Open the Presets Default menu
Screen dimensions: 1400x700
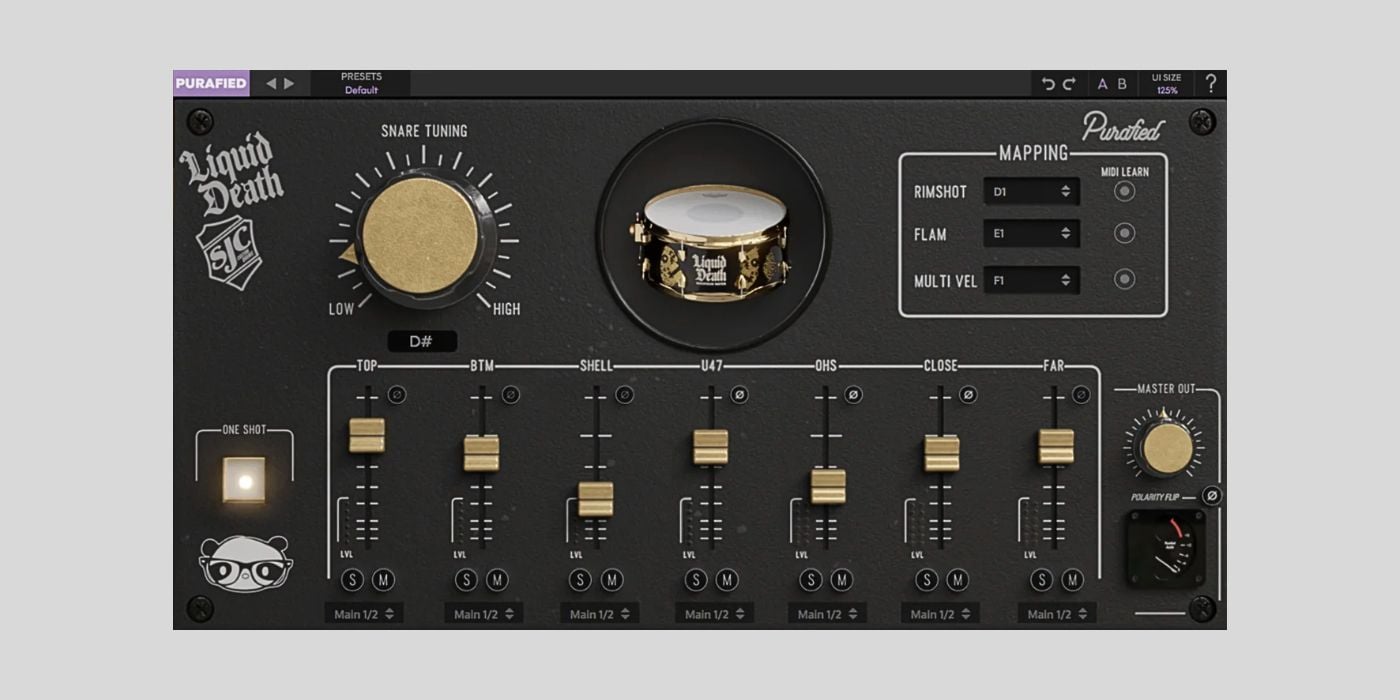click(x=361, y=83)
